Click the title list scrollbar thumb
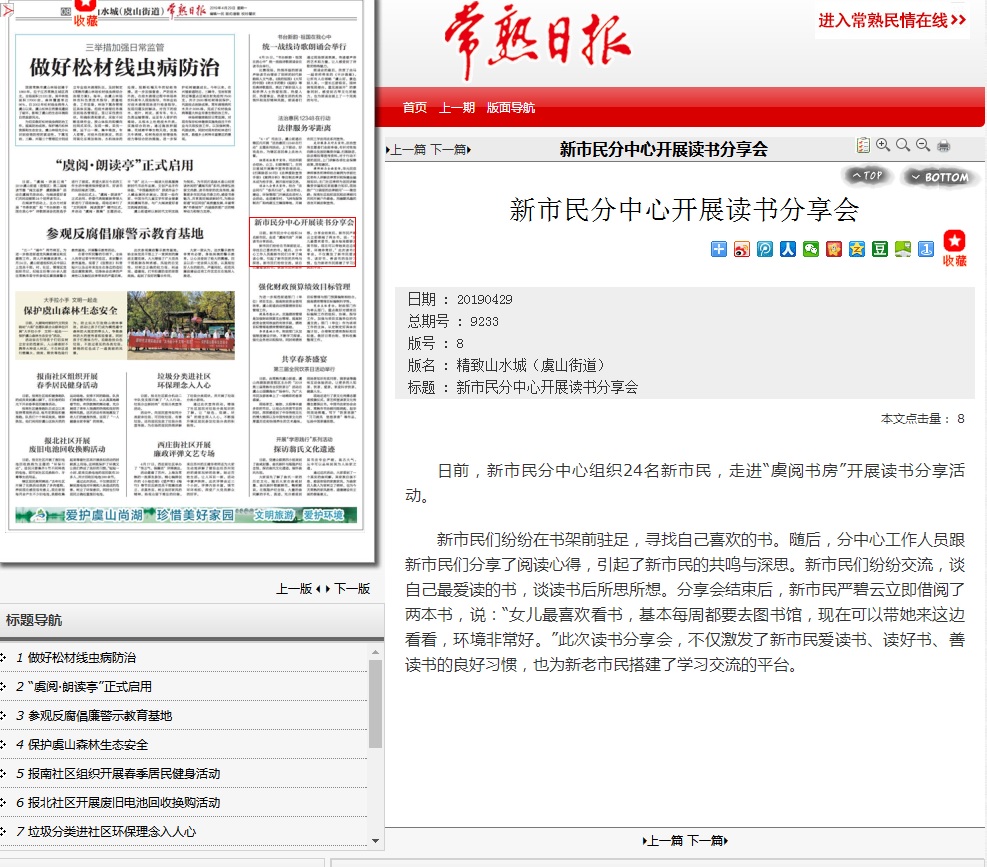987x867 pixels. [x=376, y=704]
